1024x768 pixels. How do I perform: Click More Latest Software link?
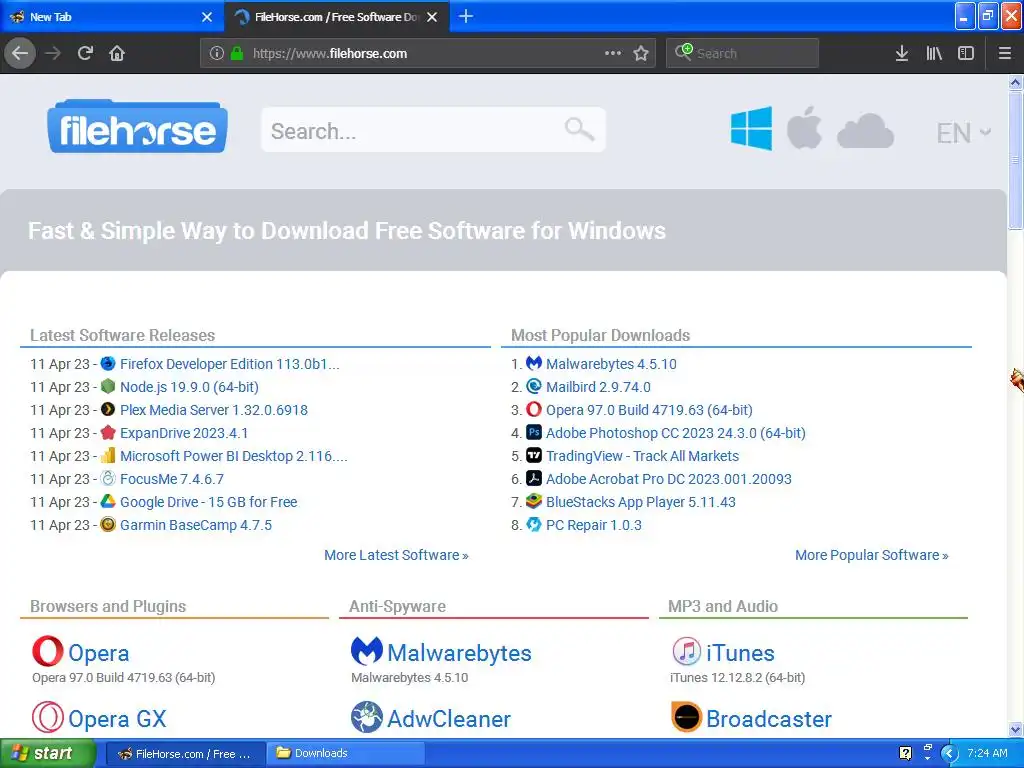click(x=396, y=555)
